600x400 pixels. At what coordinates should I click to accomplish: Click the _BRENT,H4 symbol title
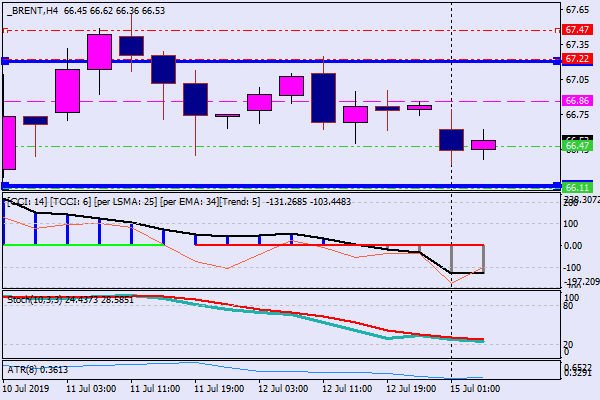(x=40, y=9)
